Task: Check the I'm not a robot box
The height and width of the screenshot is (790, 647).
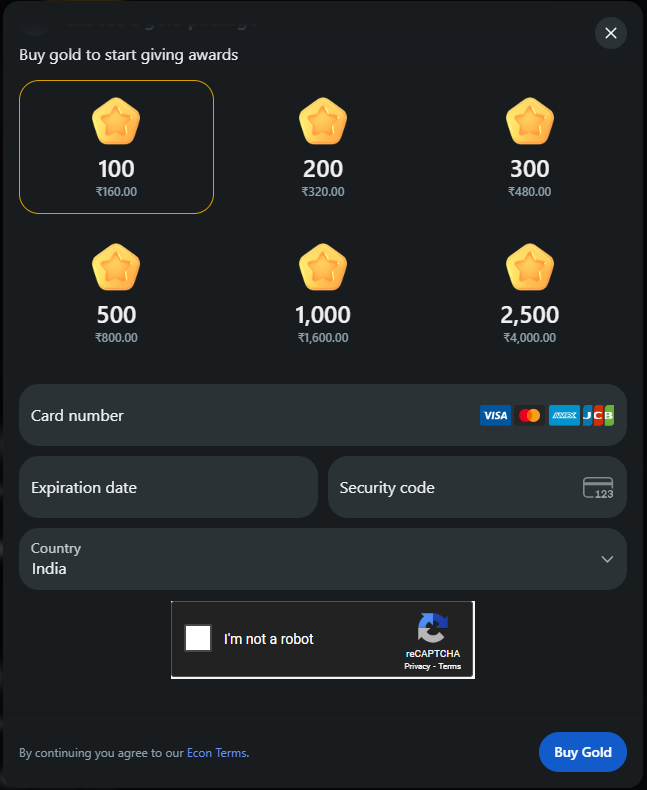Action: 198,638
